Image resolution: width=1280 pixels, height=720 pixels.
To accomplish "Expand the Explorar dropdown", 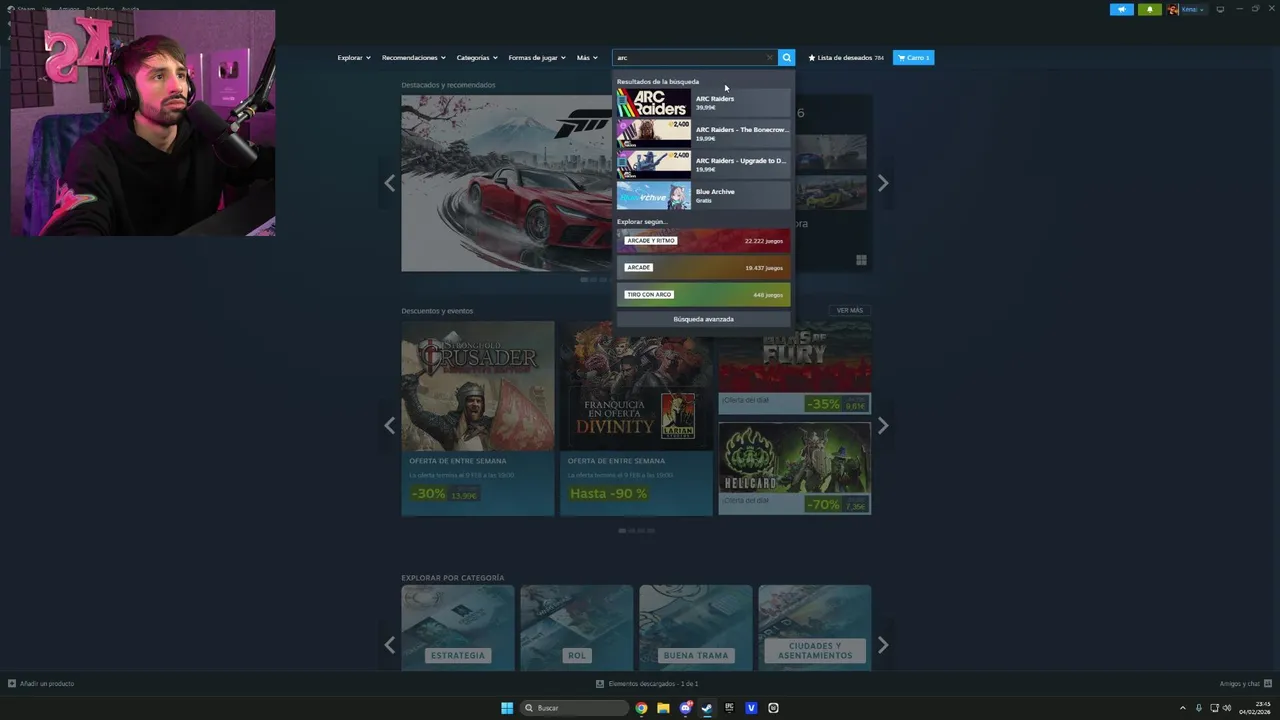I will click(x=354, y=58).
